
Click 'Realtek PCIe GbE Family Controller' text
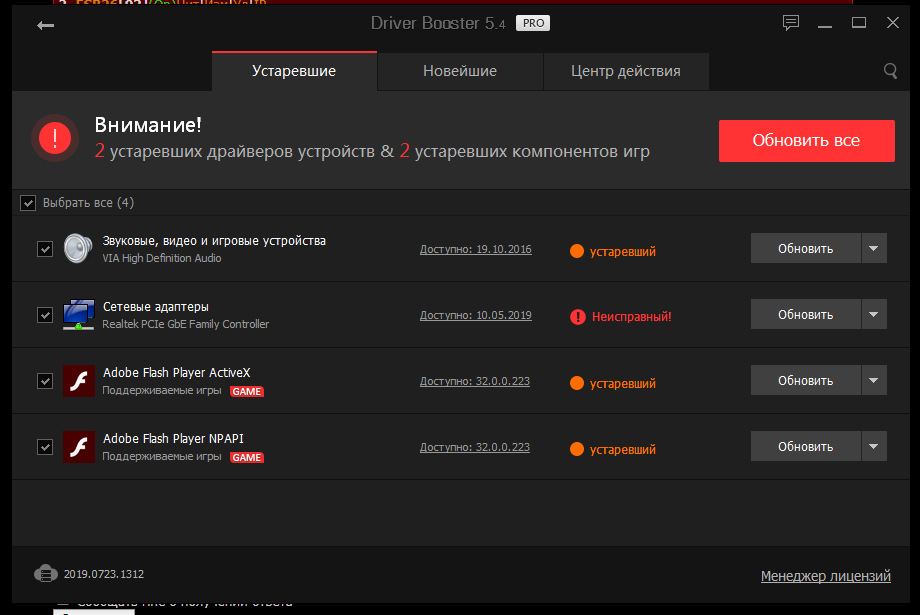click(185, 324)
